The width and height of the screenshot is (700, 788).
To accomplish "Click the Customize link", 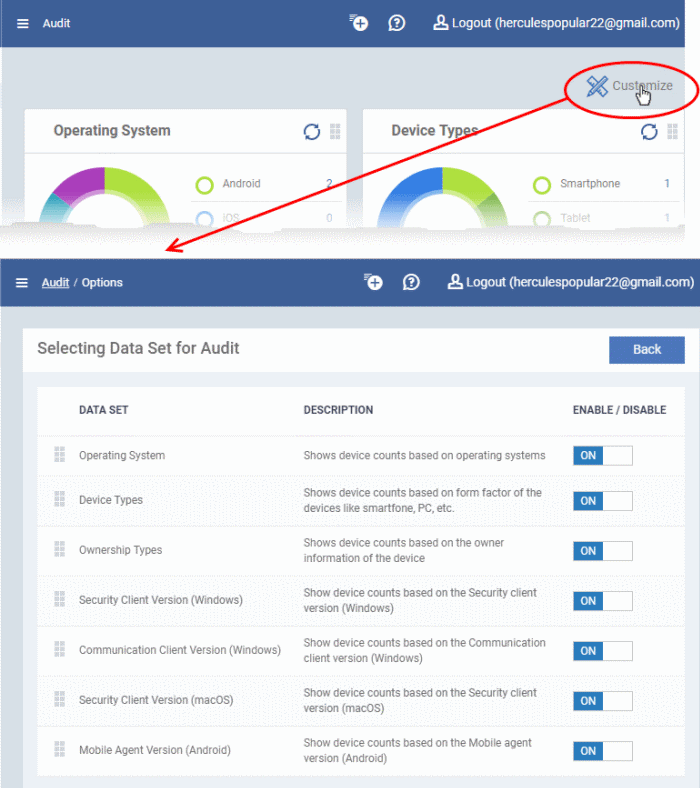I will pos(642,86).
